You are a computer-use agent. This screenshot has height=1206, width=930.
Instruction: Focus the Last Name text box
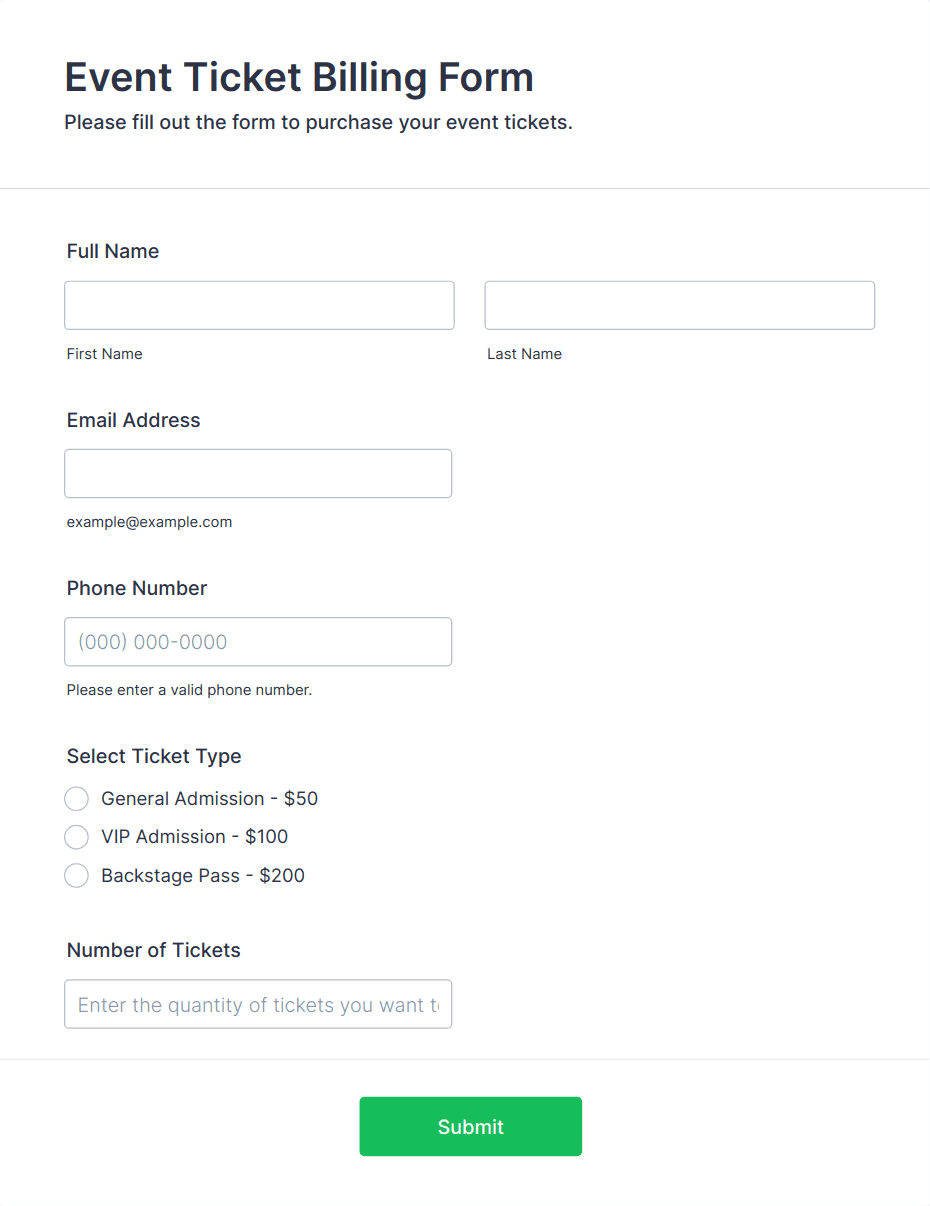679,305
